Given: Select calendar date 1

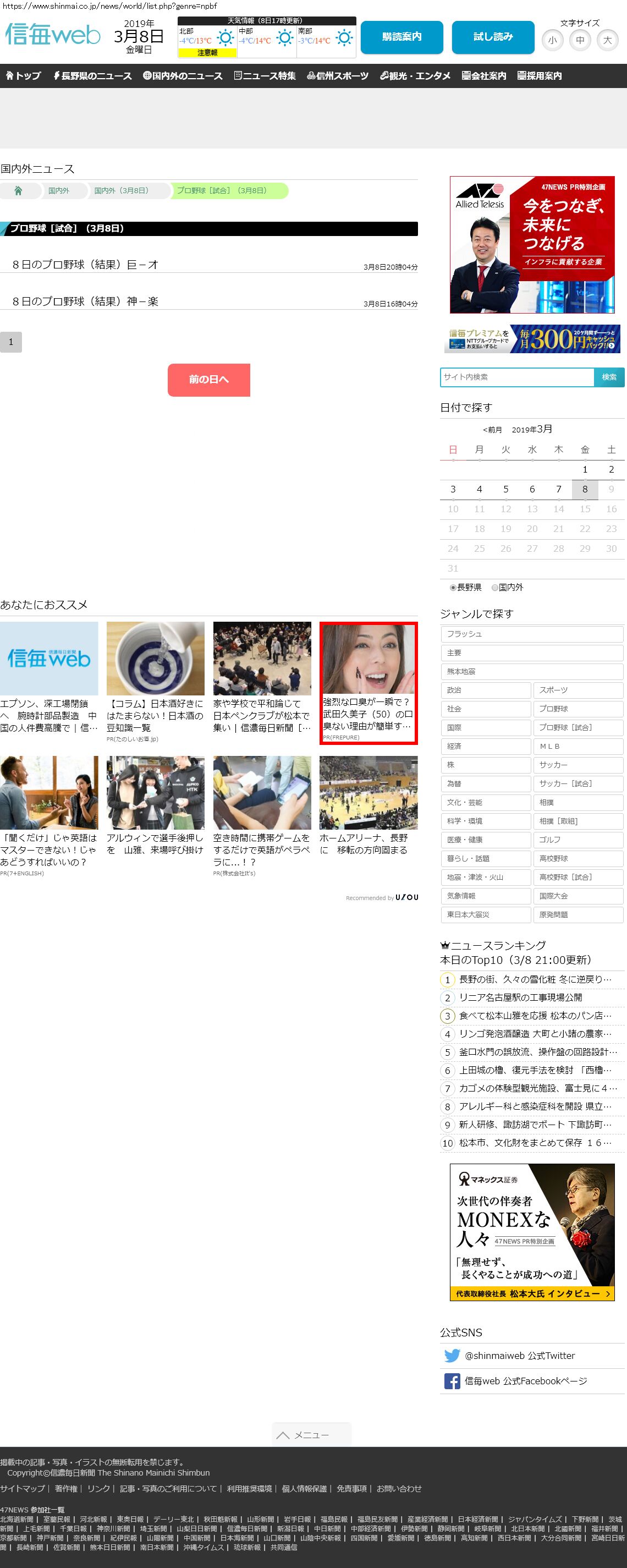Looking at the screenshot, I should click(x=585, y=469).
